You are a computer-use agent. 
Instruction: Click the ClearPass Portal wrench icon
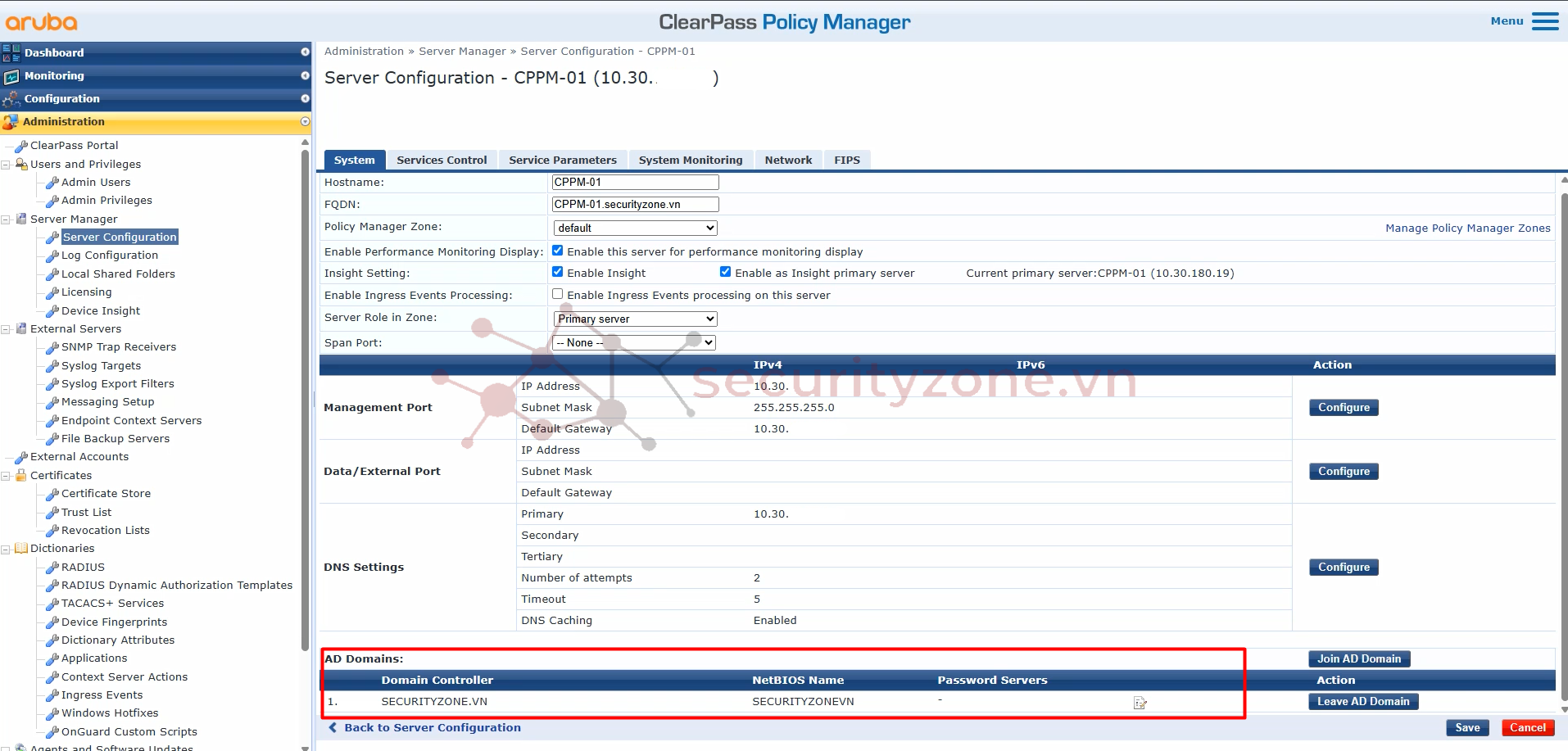click(21, 146)
